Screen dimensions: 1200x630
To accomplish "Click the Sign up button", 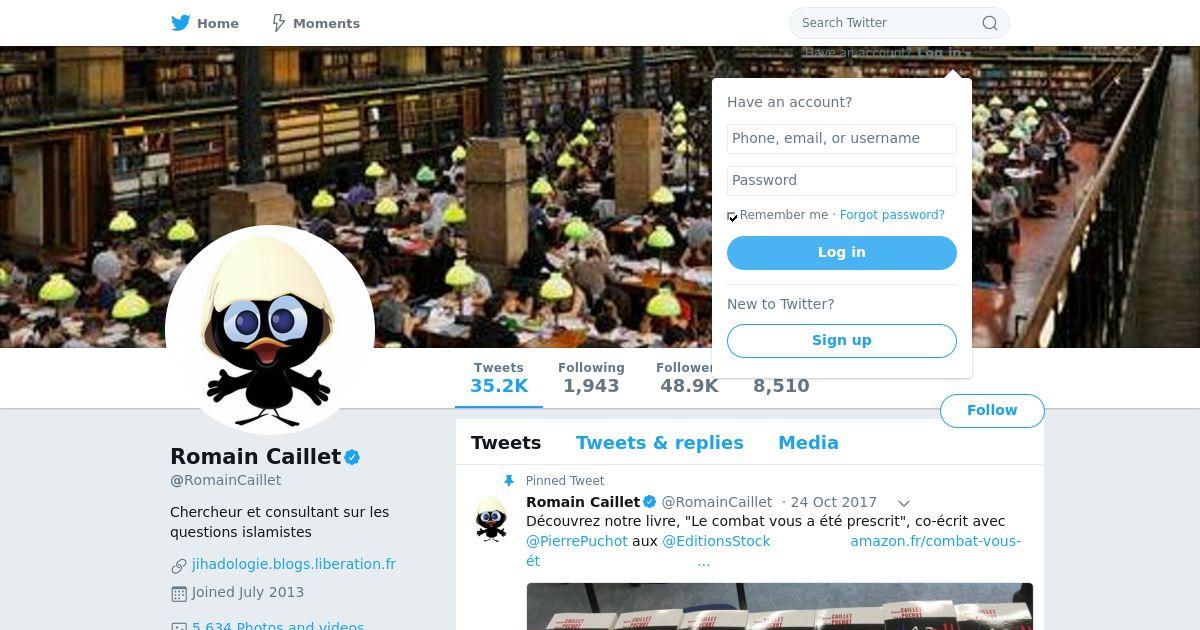I will coord(842,341).
